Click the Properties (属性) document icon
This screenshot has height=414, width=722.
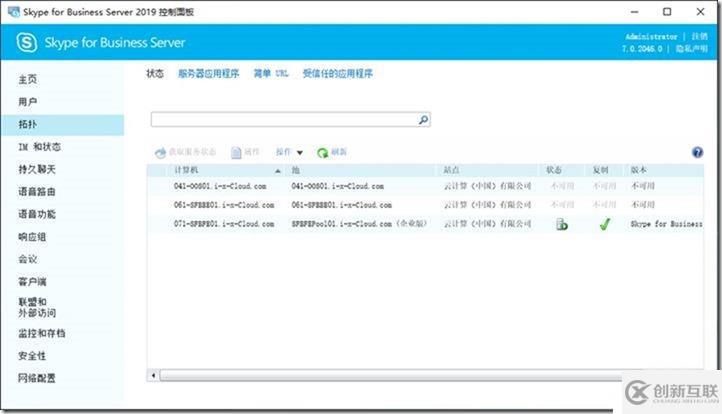(236, 152)
